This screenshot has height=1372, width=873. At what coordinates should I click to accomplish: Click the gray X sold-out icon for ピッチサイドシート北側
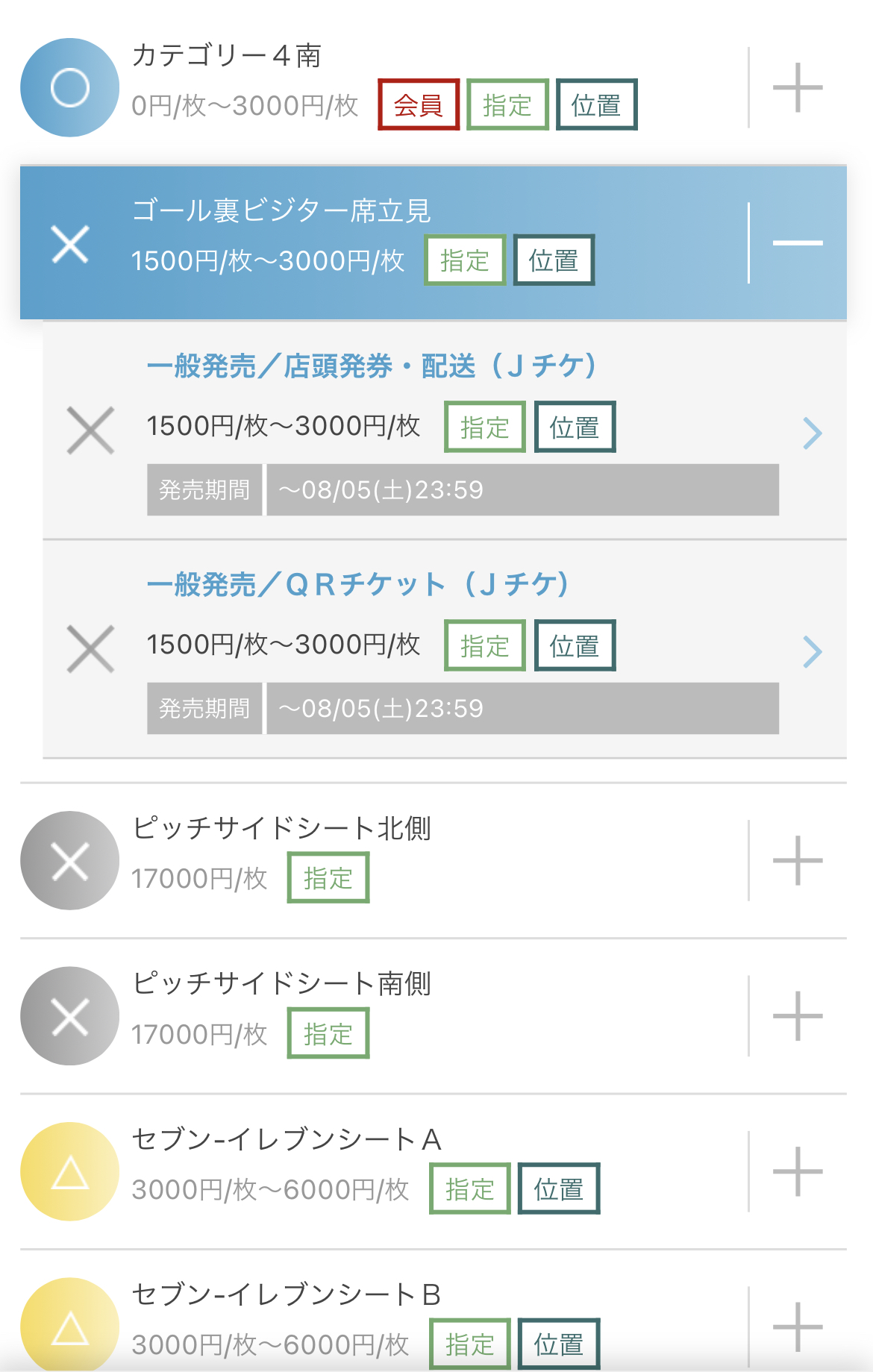click(x=69, y=860)
